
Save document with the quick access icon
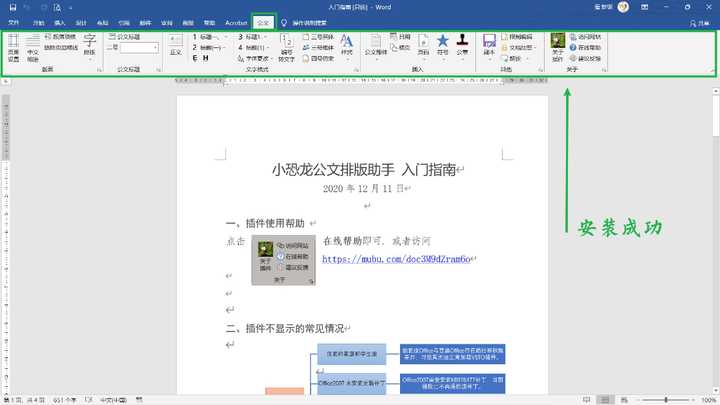pos(13,7)
